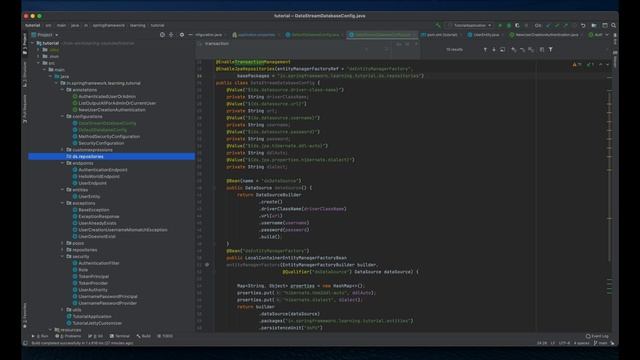
Task: Click the undo/rollback arrow in toolbar
Action: 583,25
